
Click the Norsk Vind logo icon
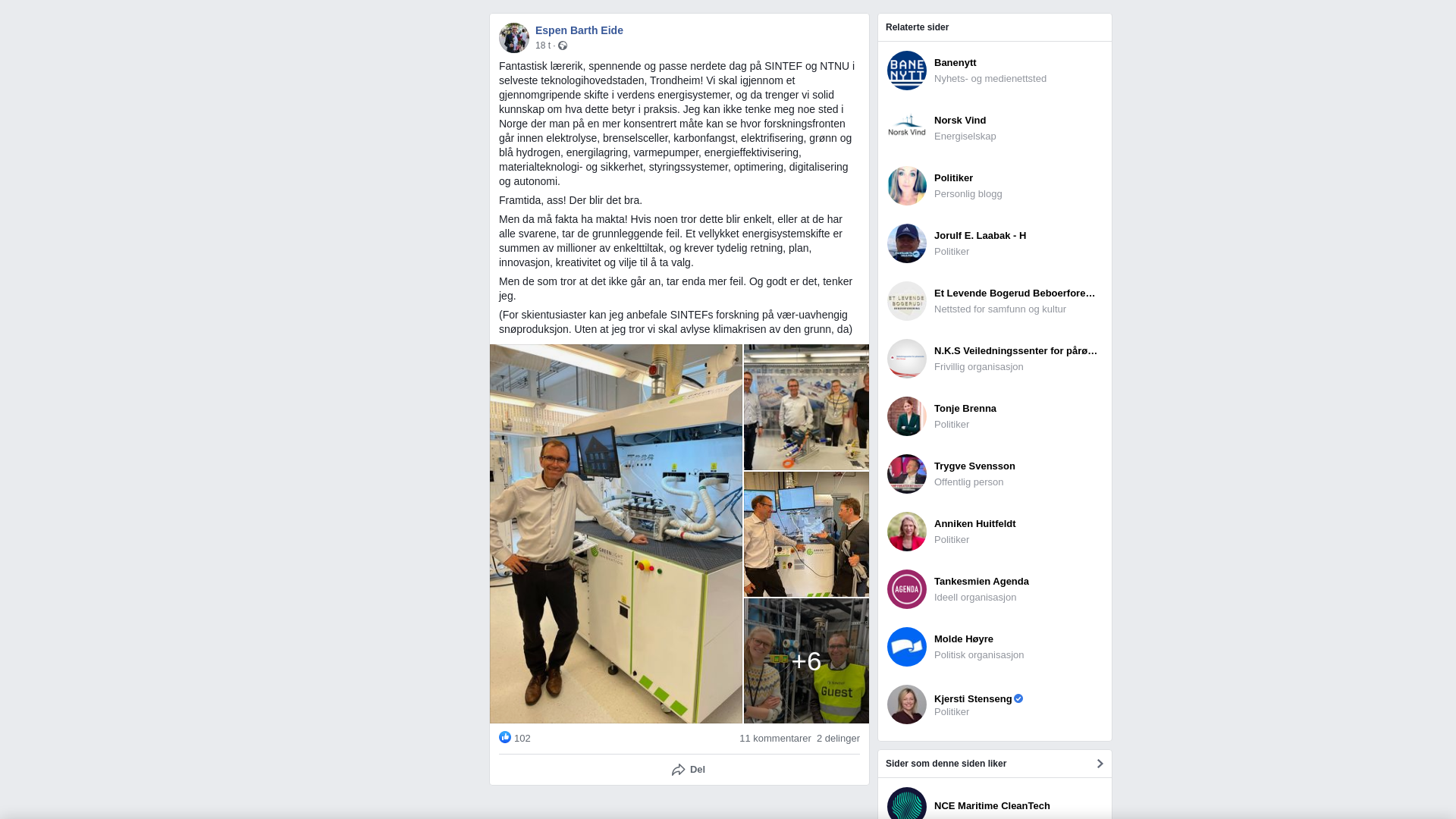coord(907,128)
